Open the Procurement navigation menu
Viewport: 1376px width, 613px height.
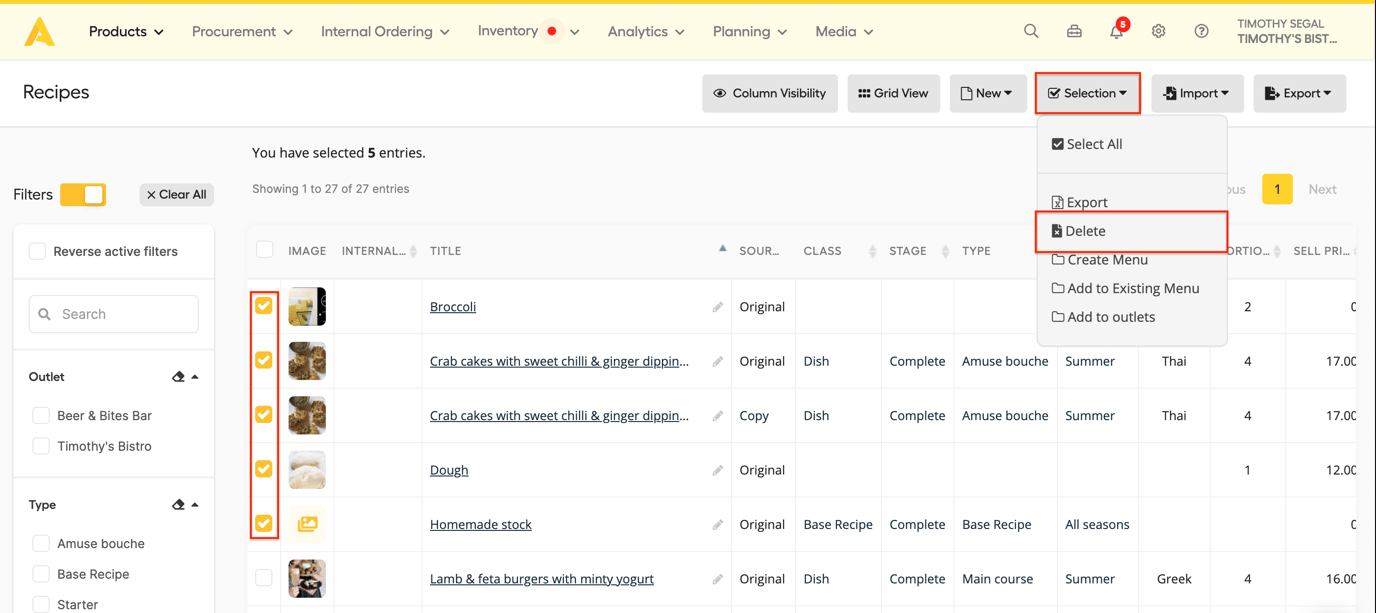[x=242, y=32]
